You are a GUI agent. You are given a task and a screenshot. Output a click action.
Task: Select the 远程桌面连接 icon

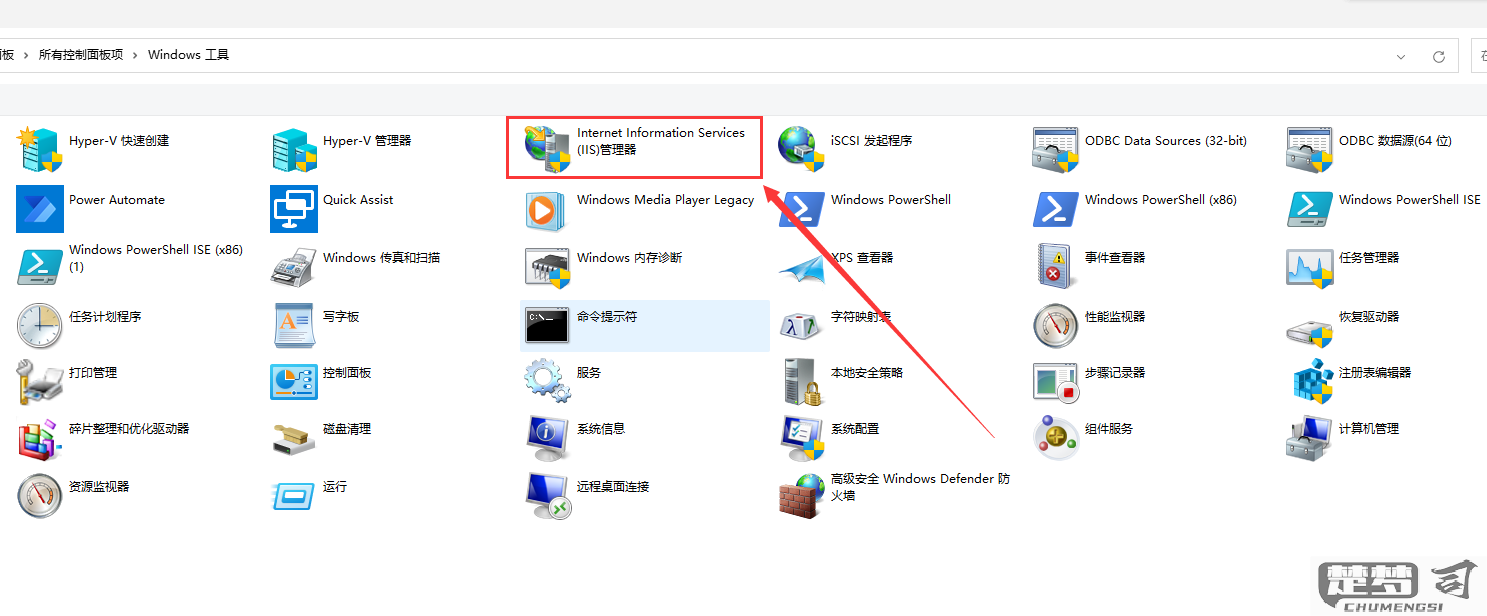[548, 496]
